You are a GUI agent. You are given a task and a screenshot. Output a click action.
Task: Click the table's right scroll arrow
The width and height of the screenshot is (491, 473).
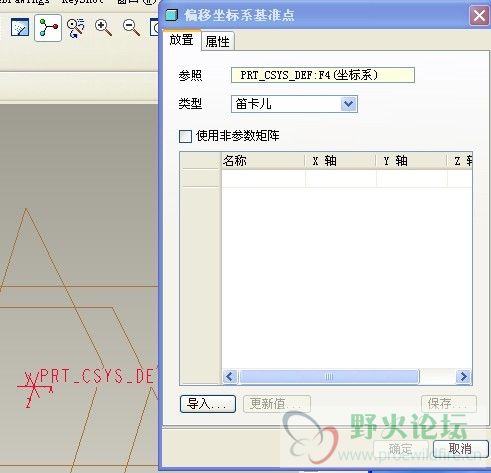click(463, 377)
